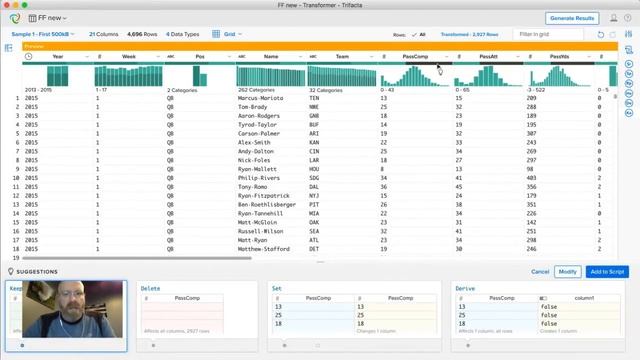Select the Set suggestion card
640x360 pixels.
tap(354, 316)
